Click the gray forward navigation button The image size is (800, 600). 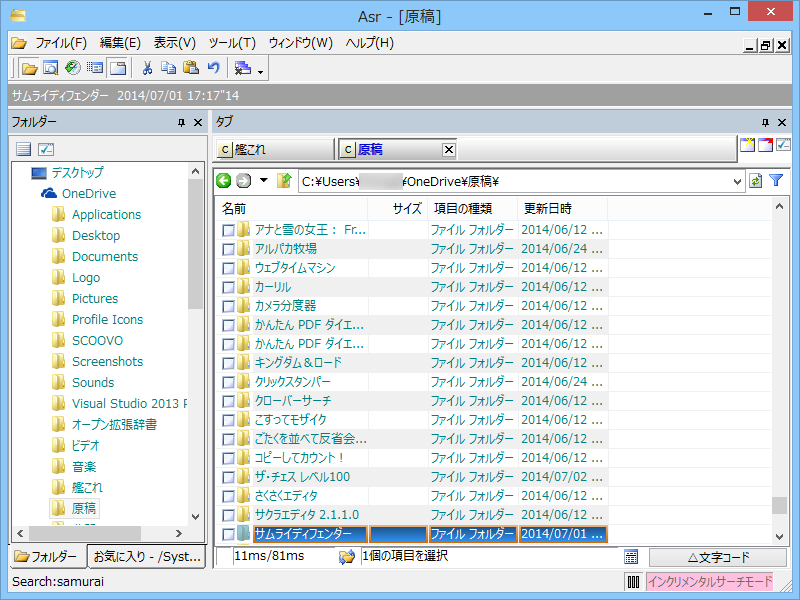pos(244,181)
